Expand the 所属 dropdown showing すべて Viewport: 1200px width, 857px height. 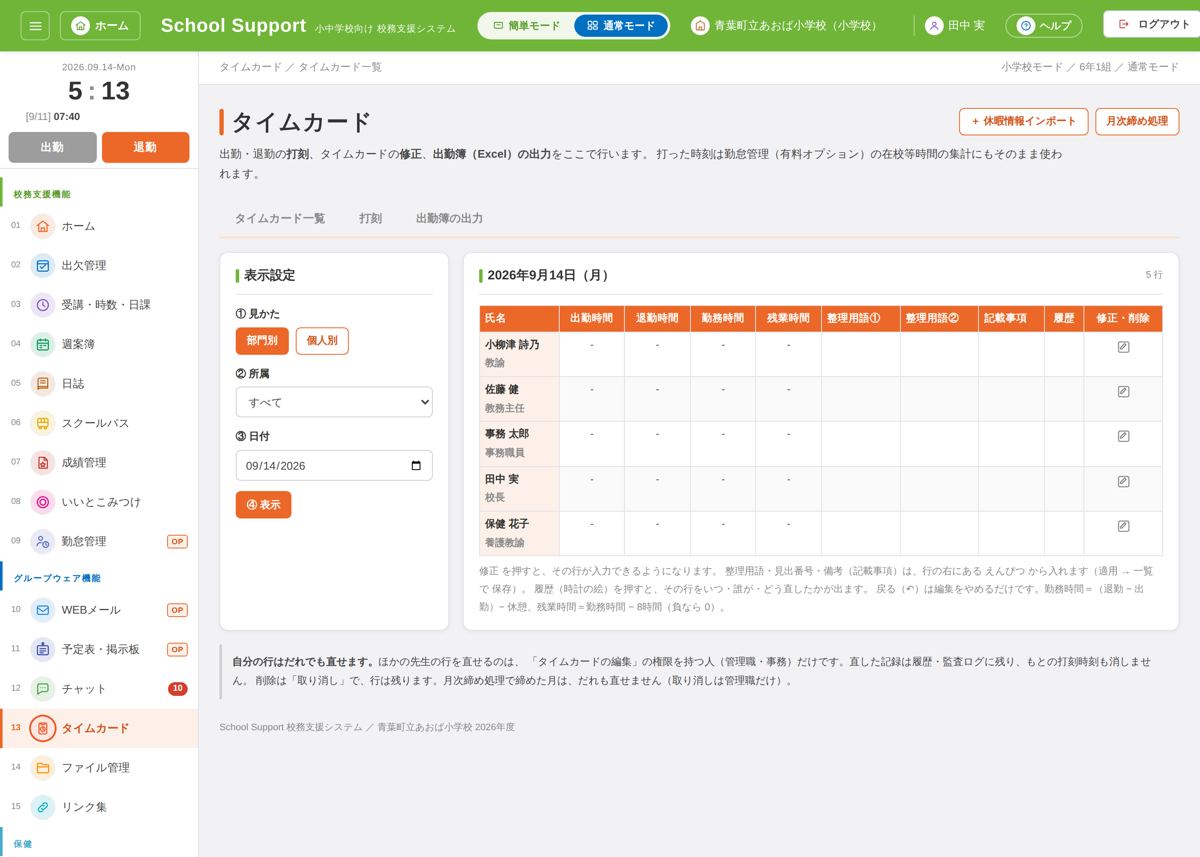pos(334,402)
